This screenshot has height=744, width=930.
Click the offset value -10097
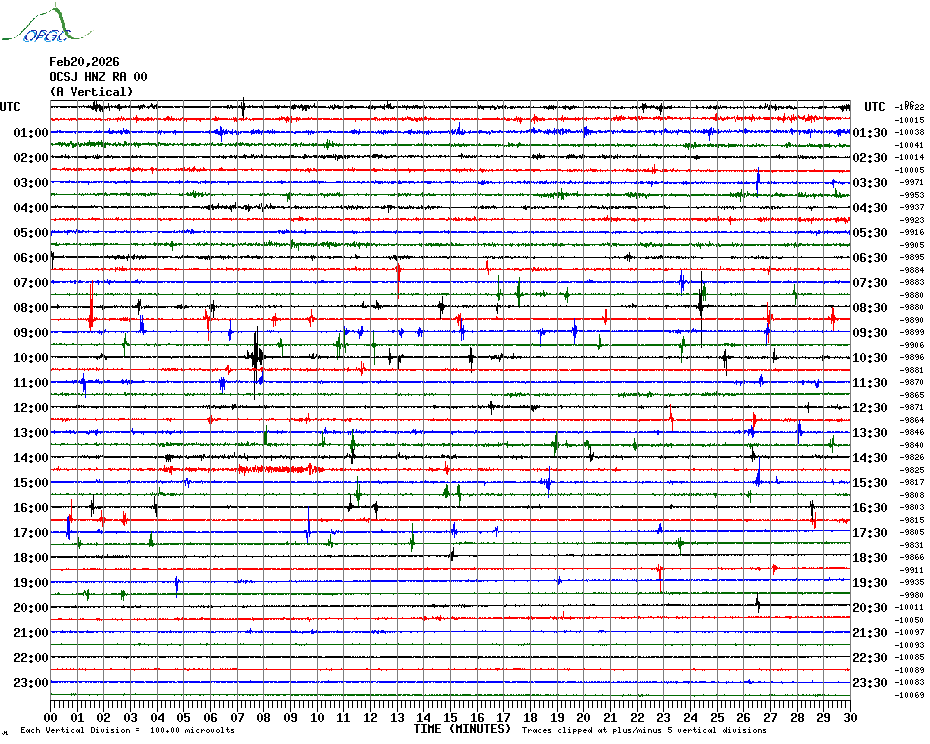910,632
